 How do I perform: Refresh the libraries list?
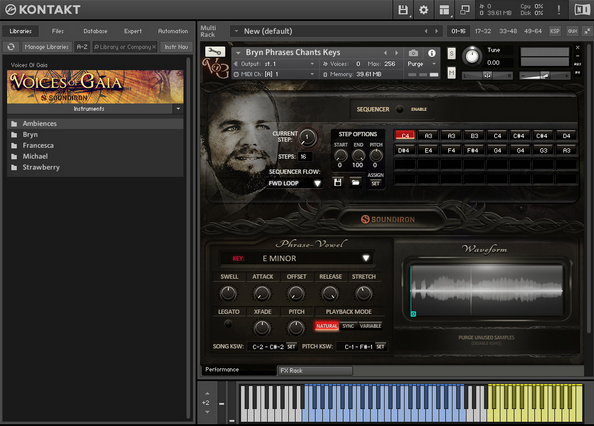11,47
